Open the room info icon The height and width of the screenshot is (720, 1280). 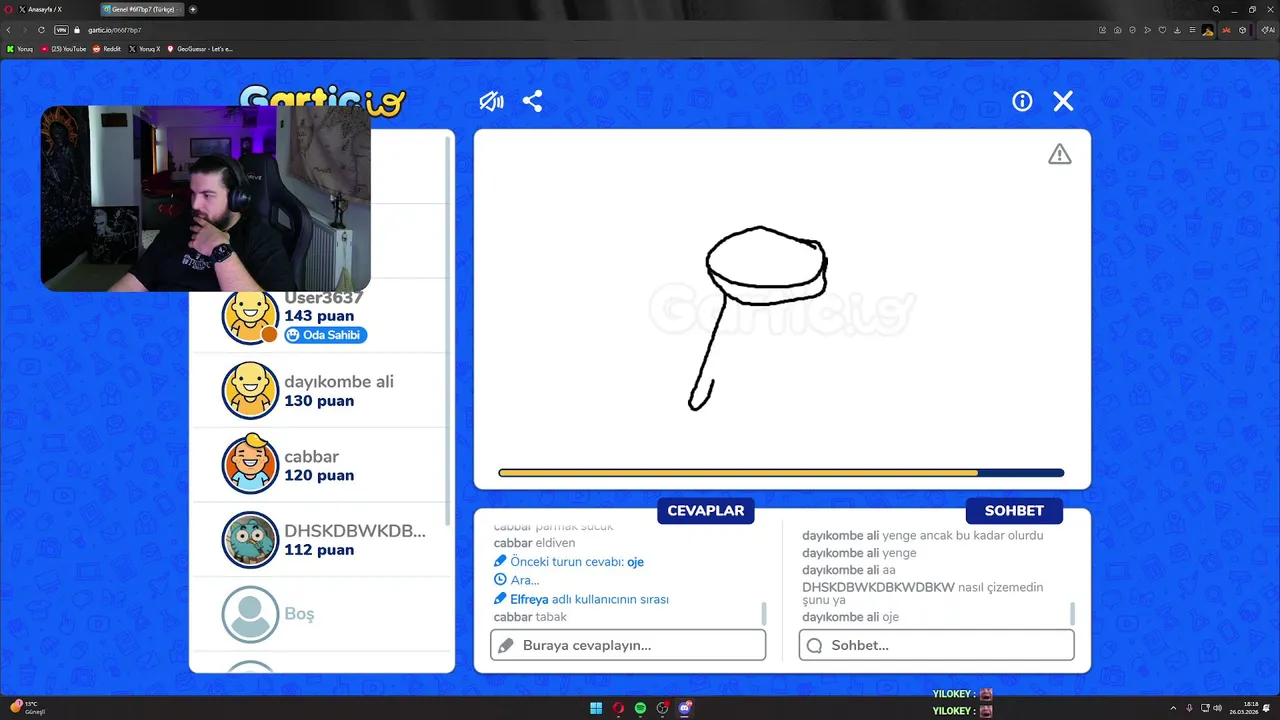(x=1022, y=101)
